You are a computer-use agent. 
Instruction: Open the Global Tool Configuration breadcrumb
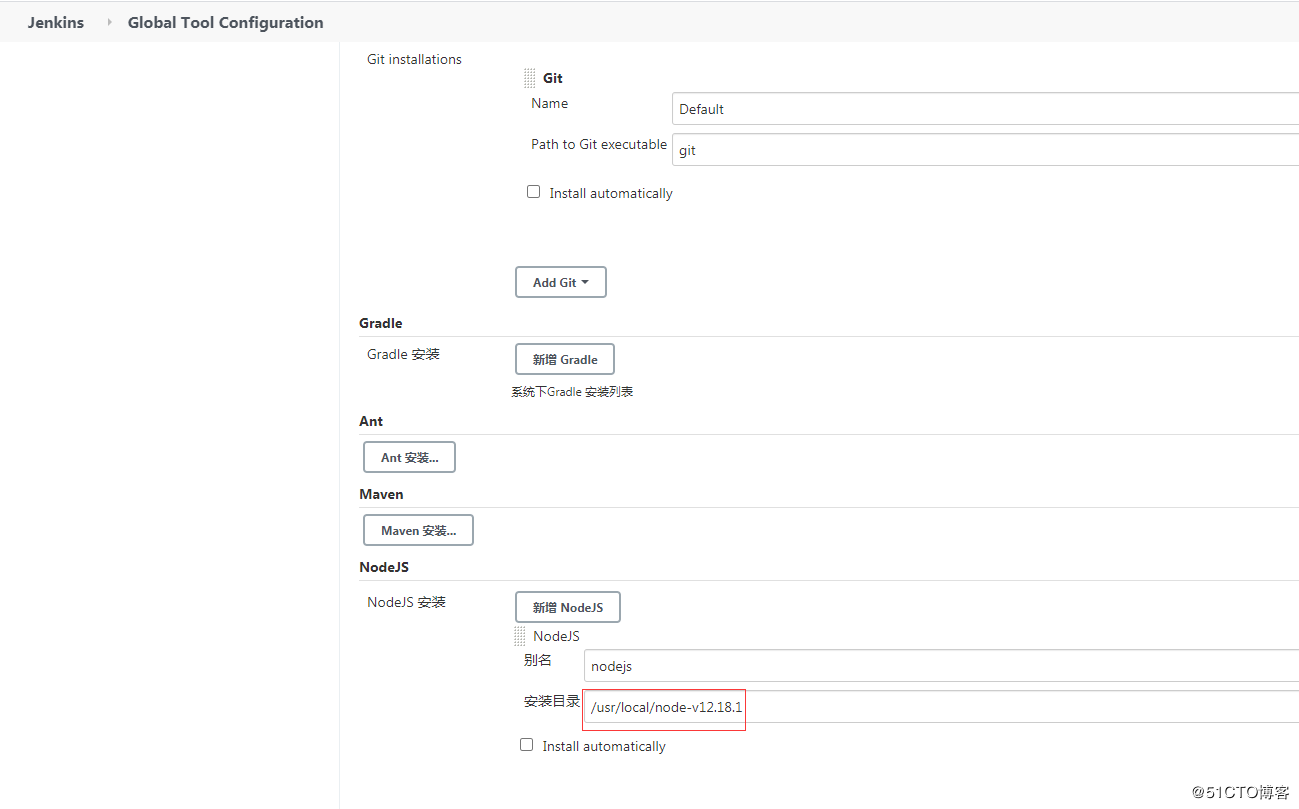[225, 22]
